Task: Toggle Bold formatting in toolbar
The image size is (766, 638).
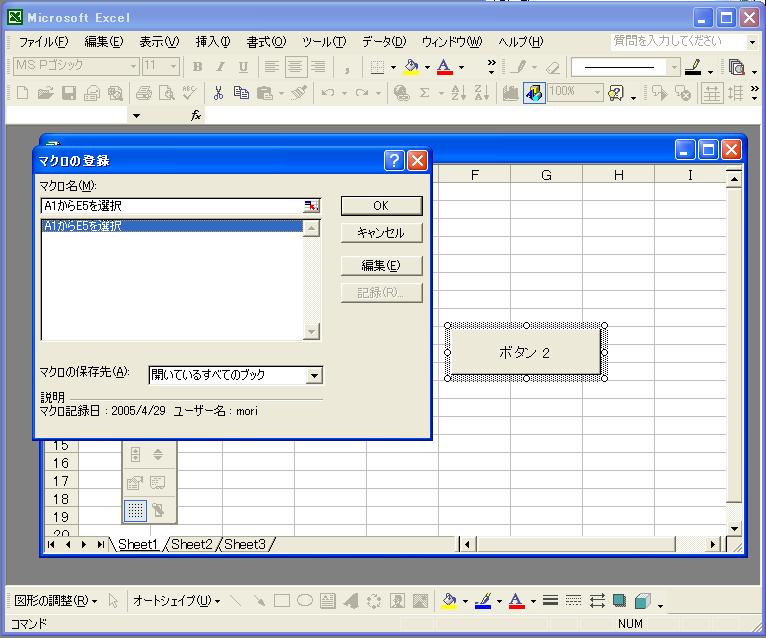Action: coord(197,66)
